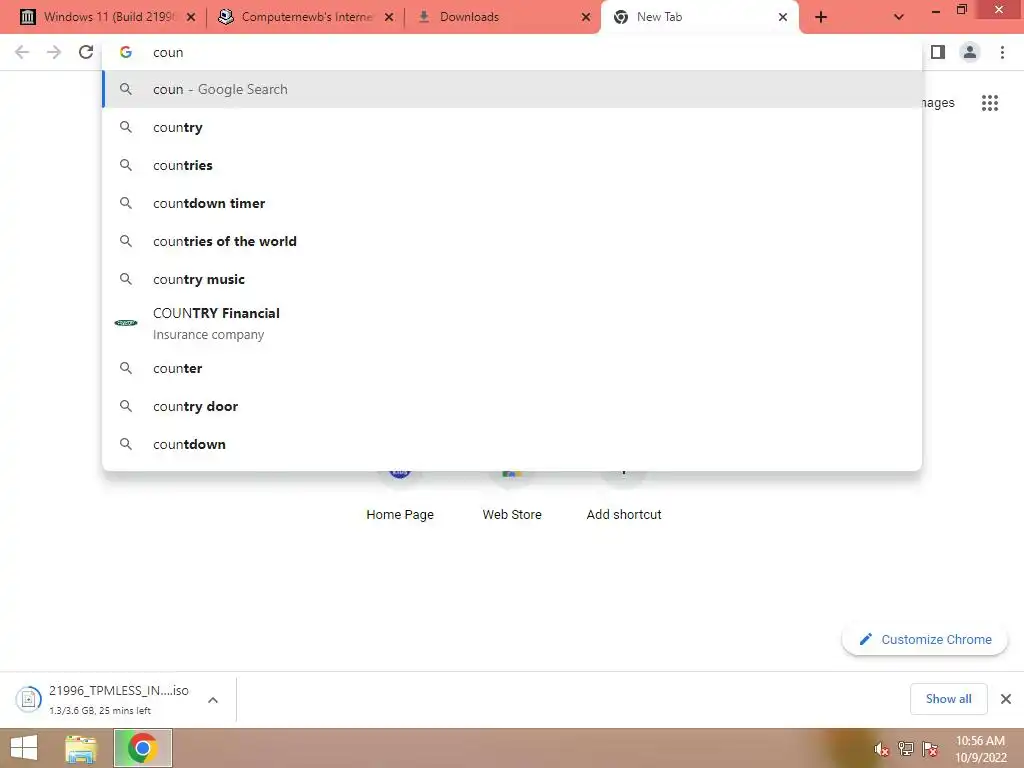The image size is (1024, 768).
Task: Open the downloading iso file item
Action: [104, 699]
